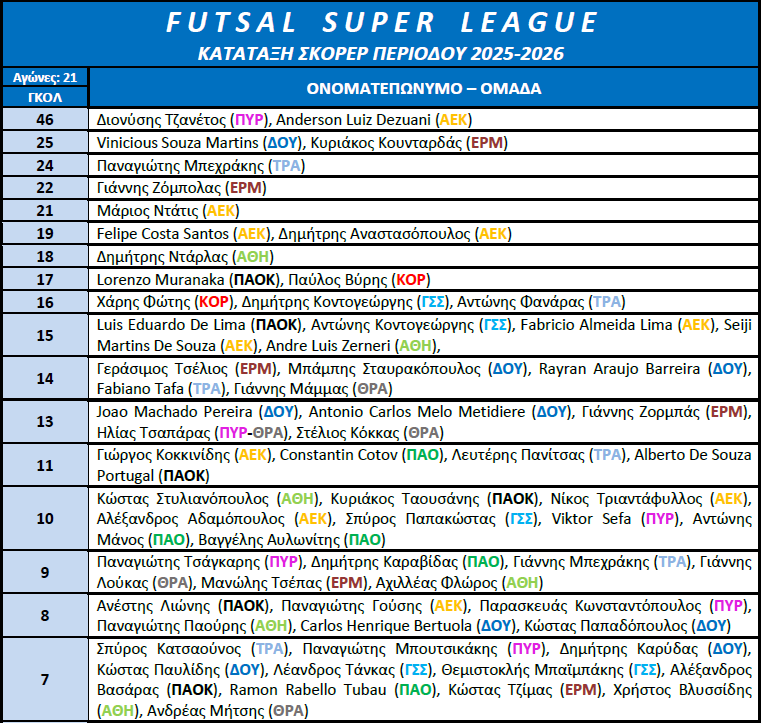762x723 pixels.
Task: Select the 16 goals cell
Action: click(45, 302)
